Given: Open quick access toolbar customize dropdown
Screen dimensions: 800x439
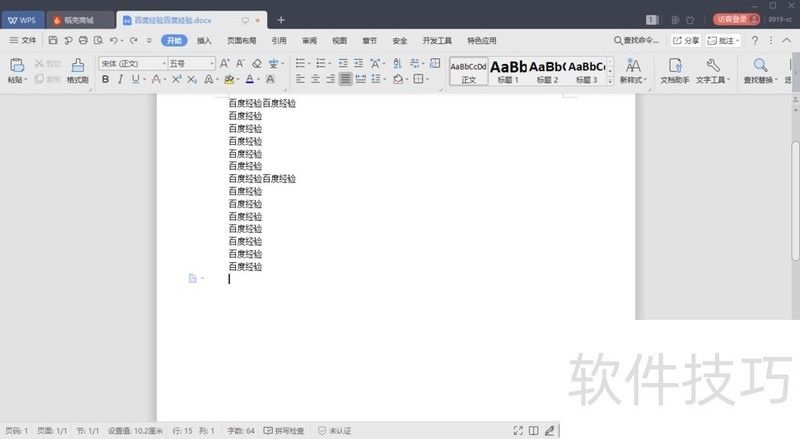Looking at the screenshot, I should pos(149,40).
